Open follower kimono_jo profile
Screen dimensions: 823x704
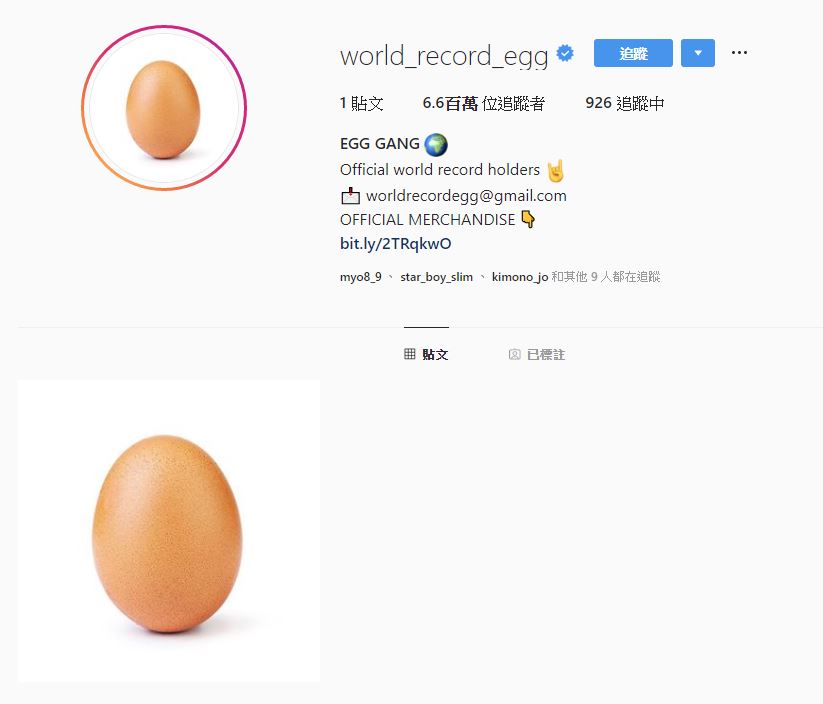click(520, 277)
